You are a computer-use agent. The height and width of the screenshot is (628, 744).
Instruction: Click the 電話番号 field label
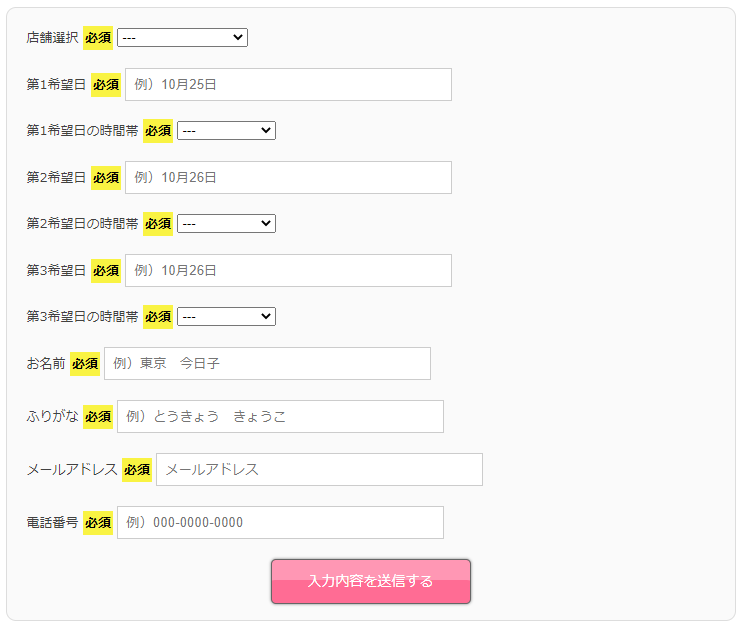tap(52, 522)
